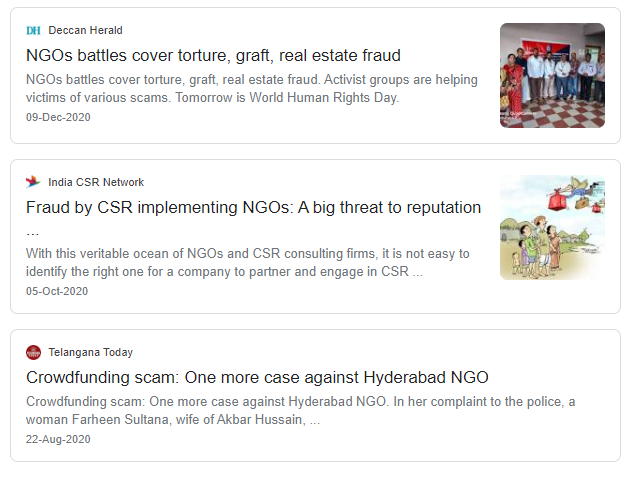Viewport: 639px width, 477px height.
Task: Select the Telangana Today source label
Action: (x=90, y=352)
